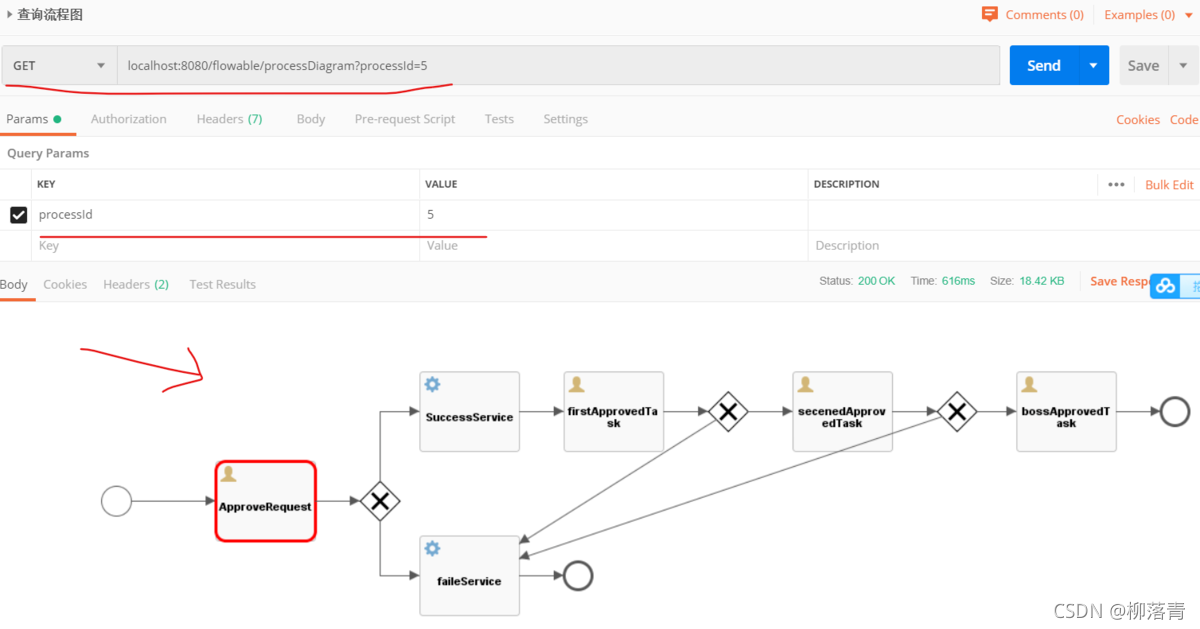1200x629 pixels.
Task: Open Comments (0) panel
Action: (1044, 15)
